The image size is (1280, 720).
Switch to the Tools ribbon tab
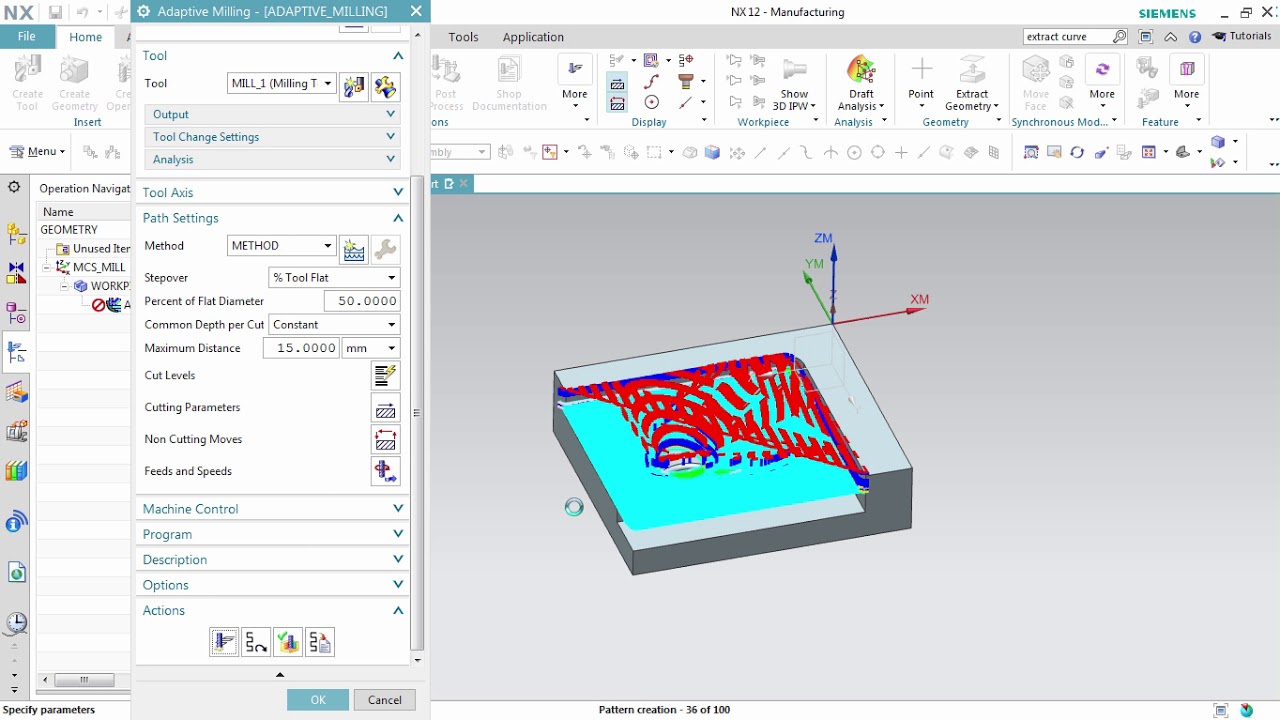point(463,37)
